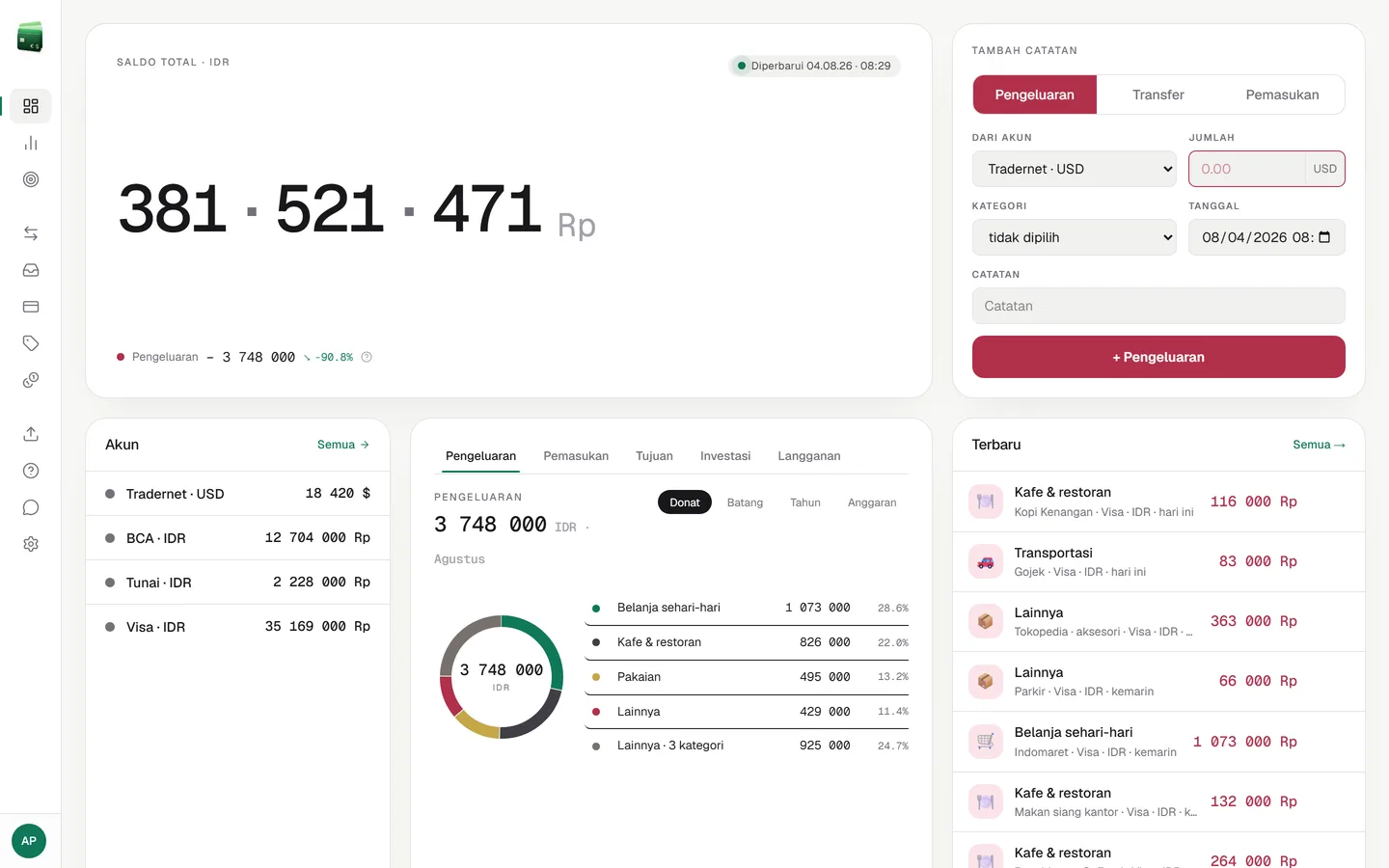Open the tag categories icon in sidebar
This screenshot has height=868, width=1389.
tap(31, 343)
